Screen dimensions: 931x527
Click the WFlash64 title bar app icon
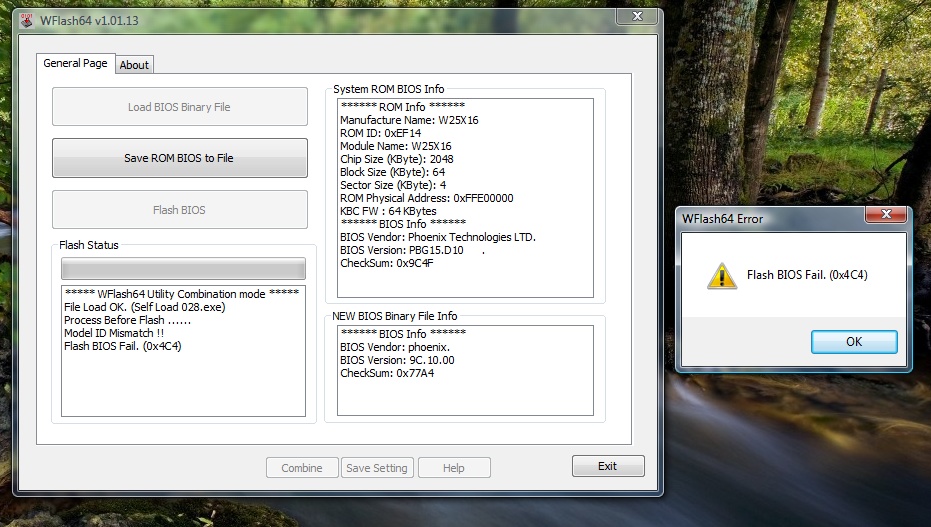point(26,20)
